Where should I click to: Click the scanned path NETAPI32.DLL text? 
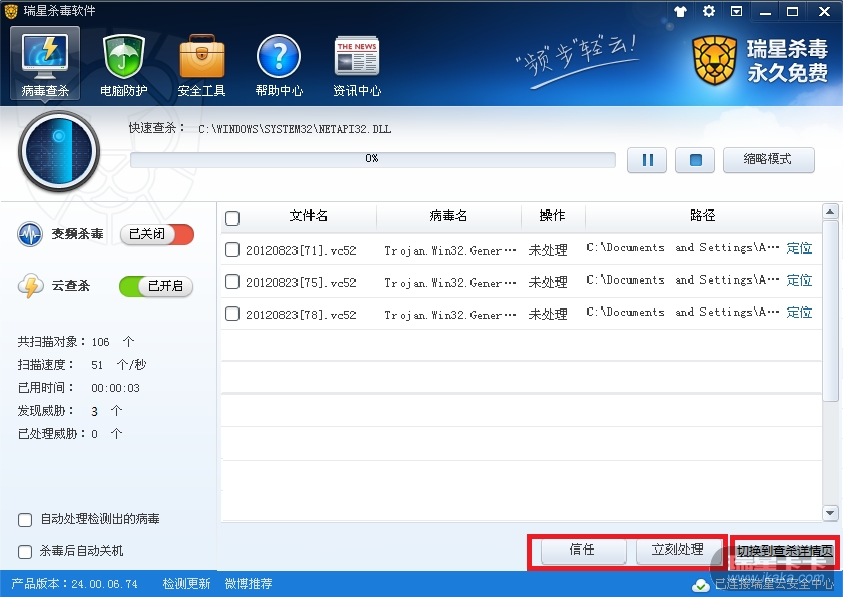point(294,129)
